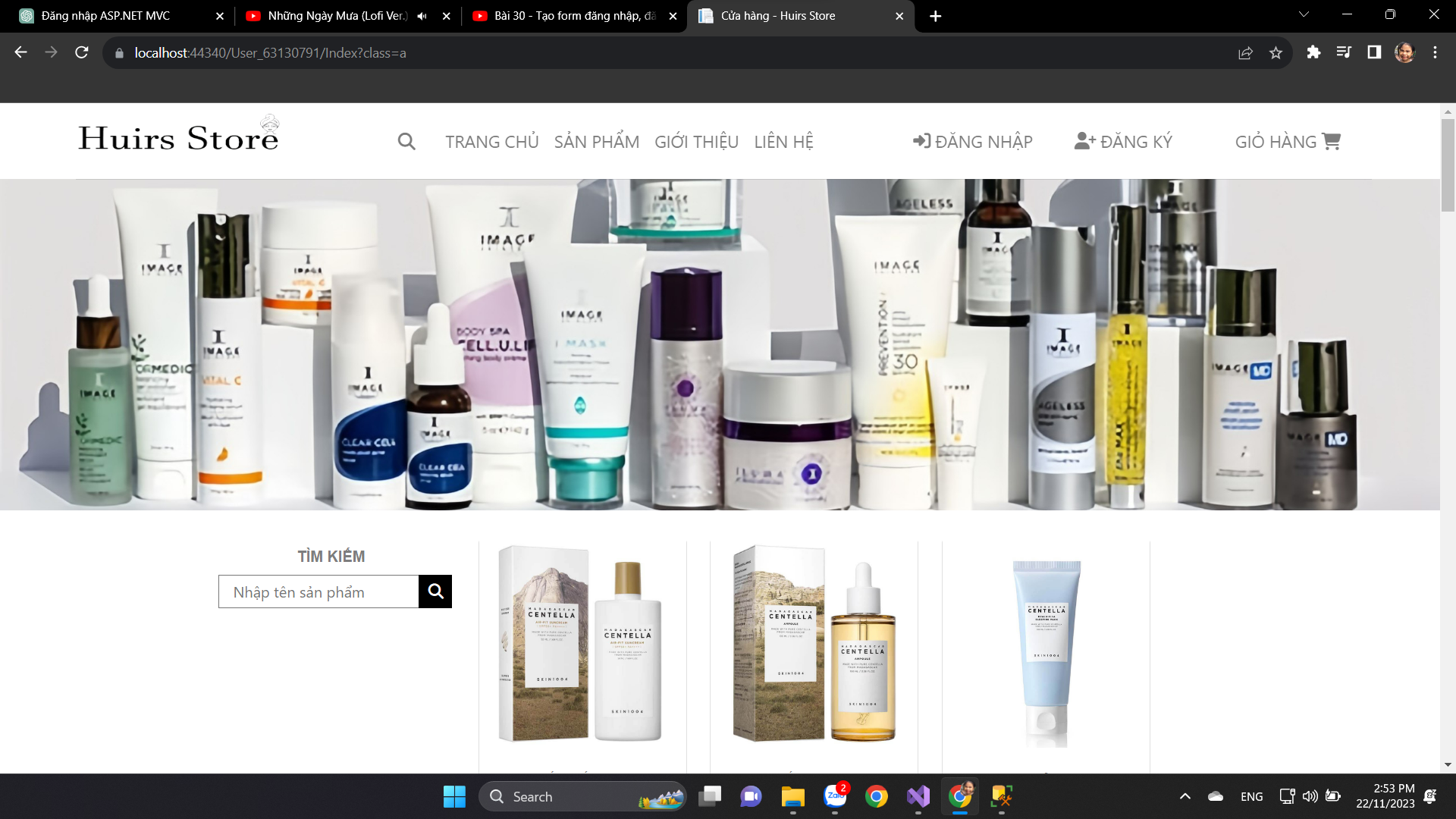Open Chrome media control icon
This screenshot has width=1456, height=819.
point(1344,52)
